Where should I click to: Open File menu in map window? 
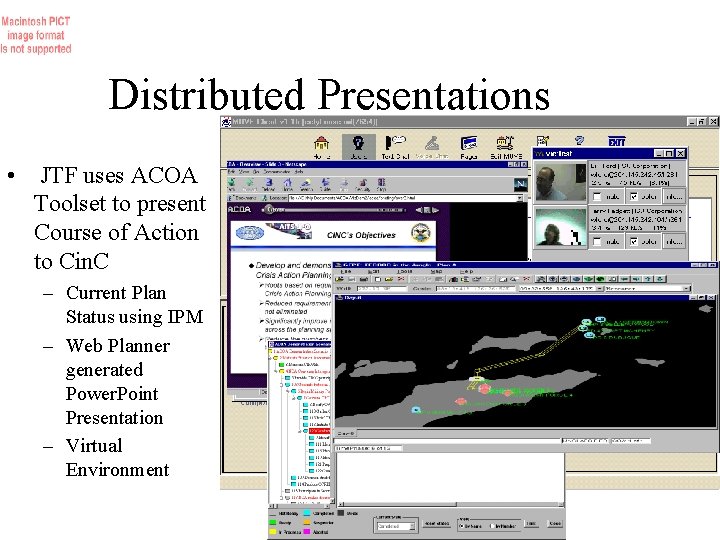coord(346,272)
